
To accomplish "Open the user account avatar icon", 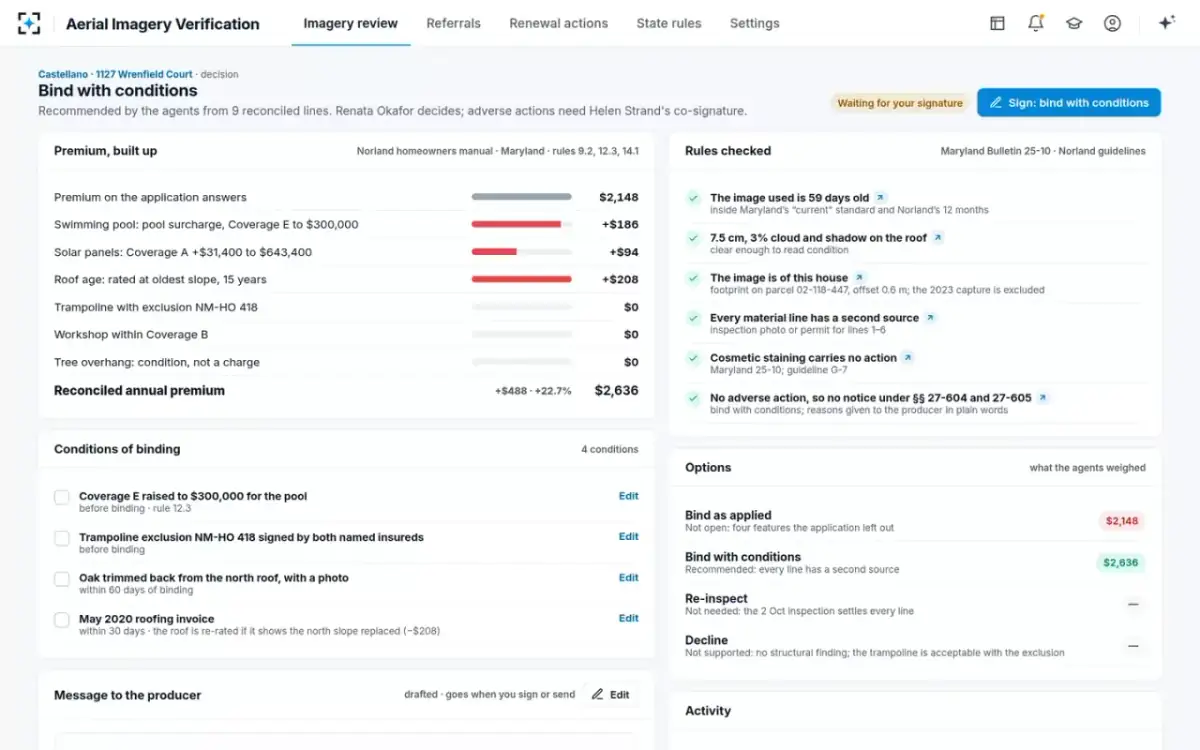I will [x=1112, y=23].
